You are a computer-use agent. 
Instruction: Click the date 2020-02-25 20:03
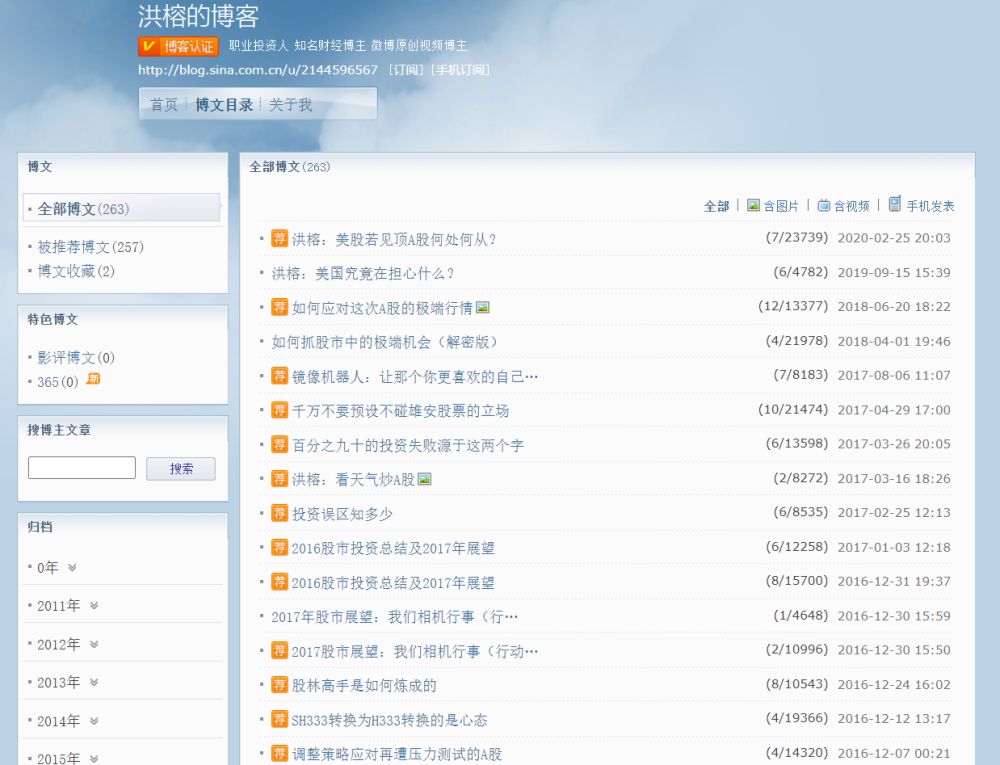893,238
